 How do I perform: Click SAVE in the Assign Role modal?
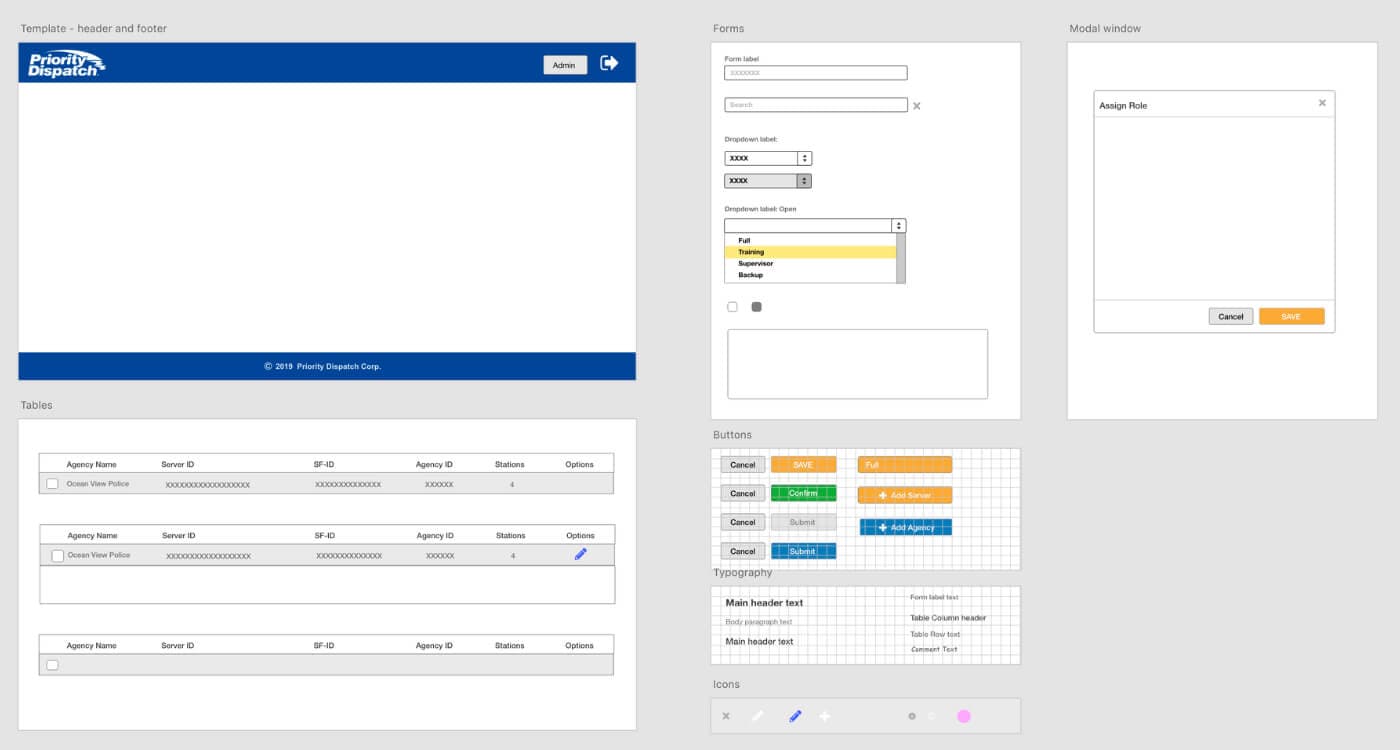(x=1292, y=315)
